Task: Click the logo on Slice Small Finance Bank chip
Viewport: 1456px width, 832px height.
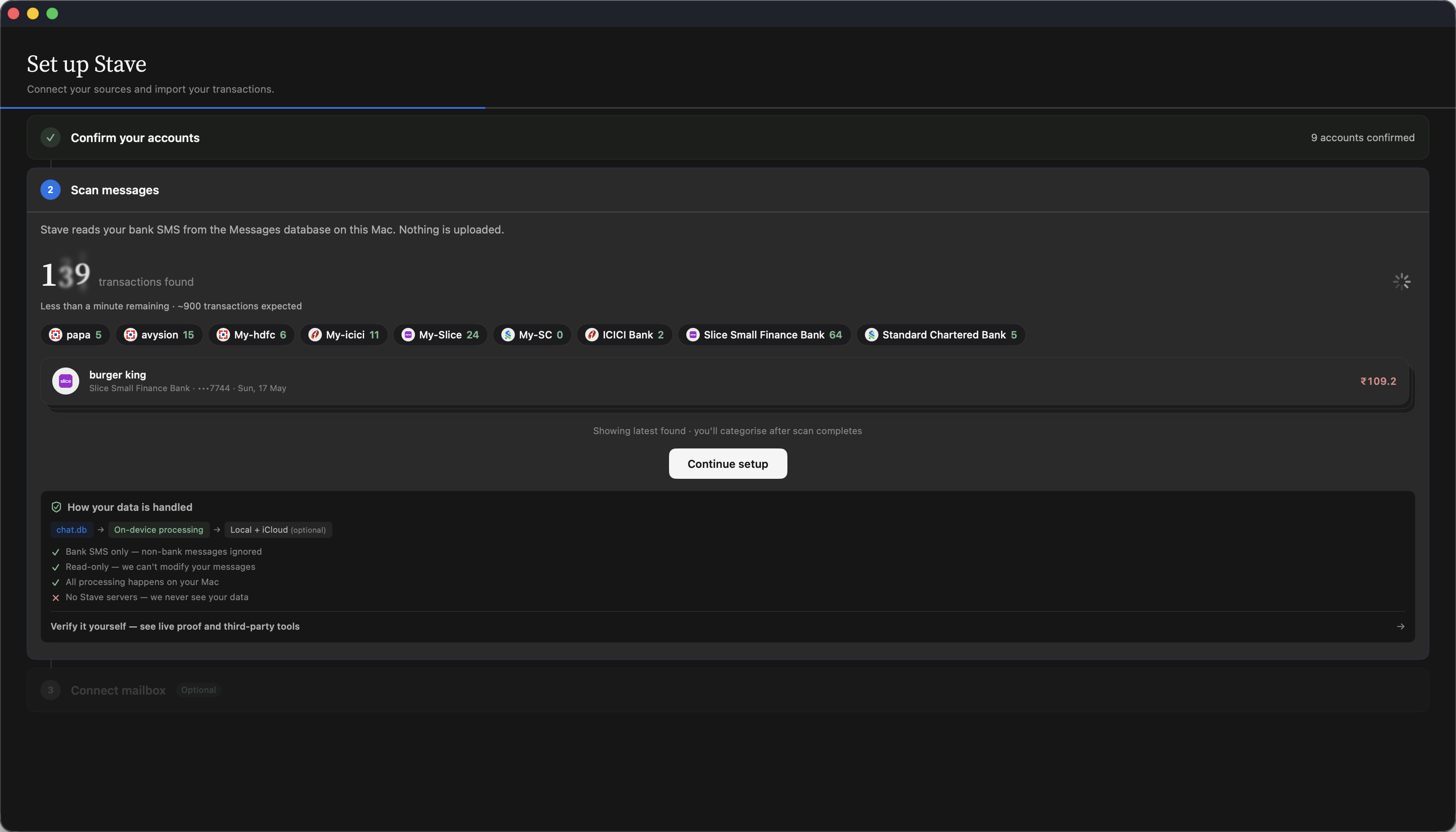Action: coord(693,335)
